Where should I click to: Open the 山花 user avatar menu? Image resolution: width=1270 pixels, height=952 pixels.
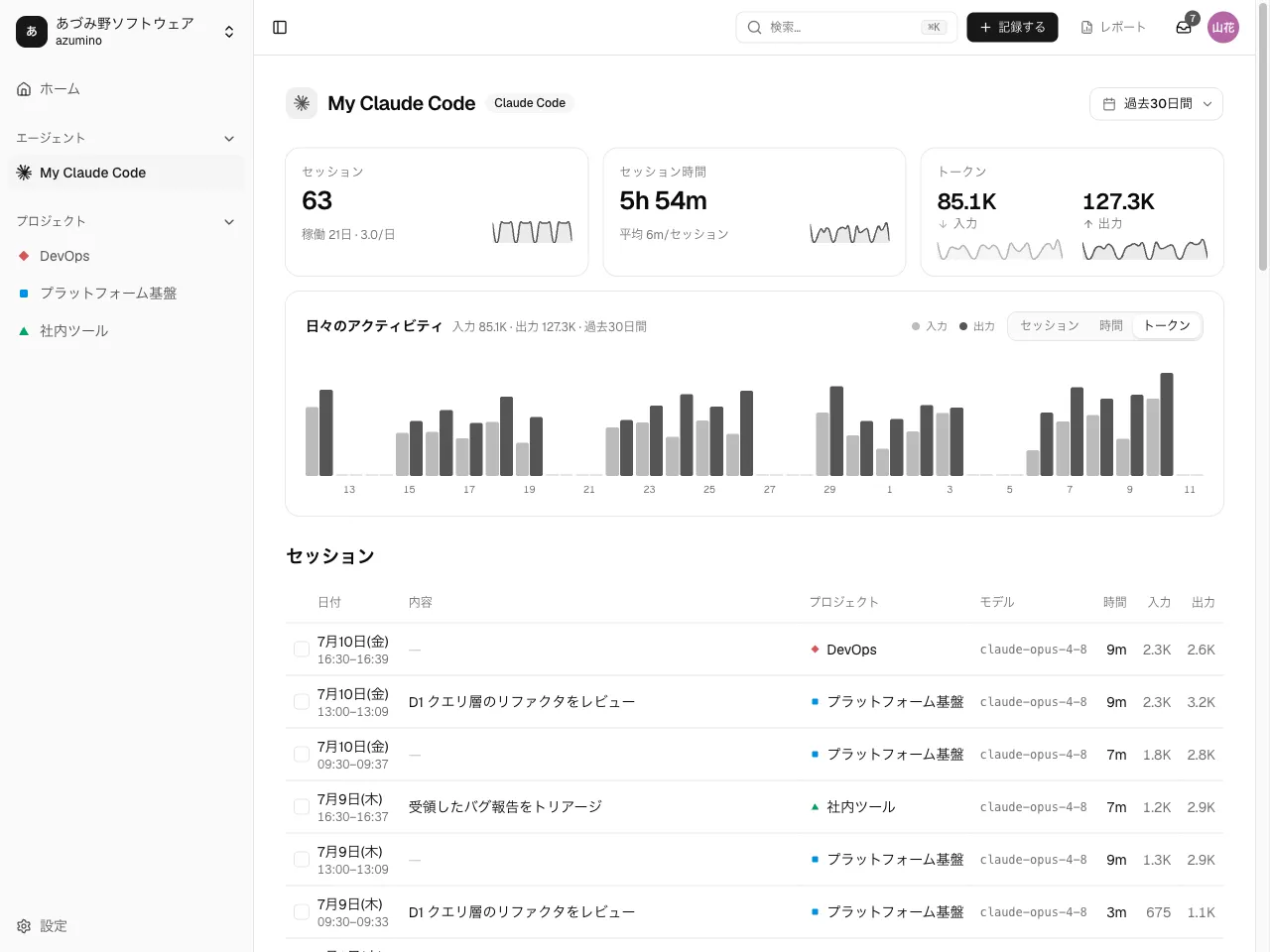(1223, 28)
